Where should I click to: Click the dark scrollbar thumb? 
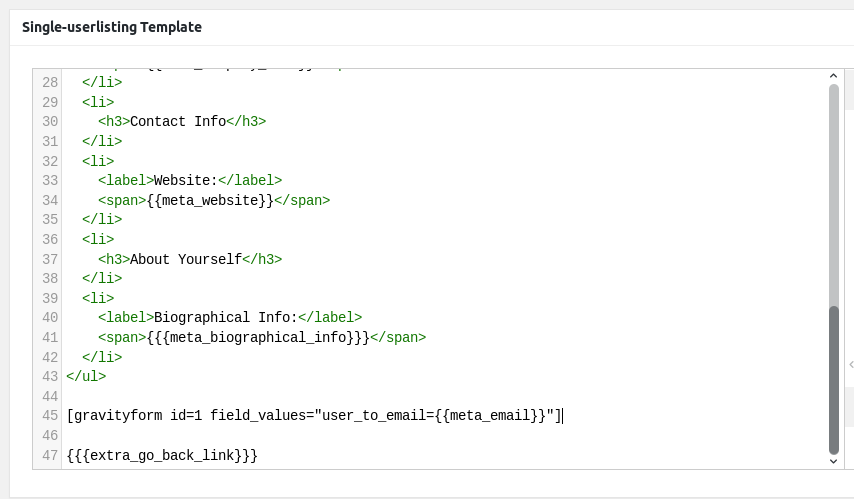(x=834, y=380)
